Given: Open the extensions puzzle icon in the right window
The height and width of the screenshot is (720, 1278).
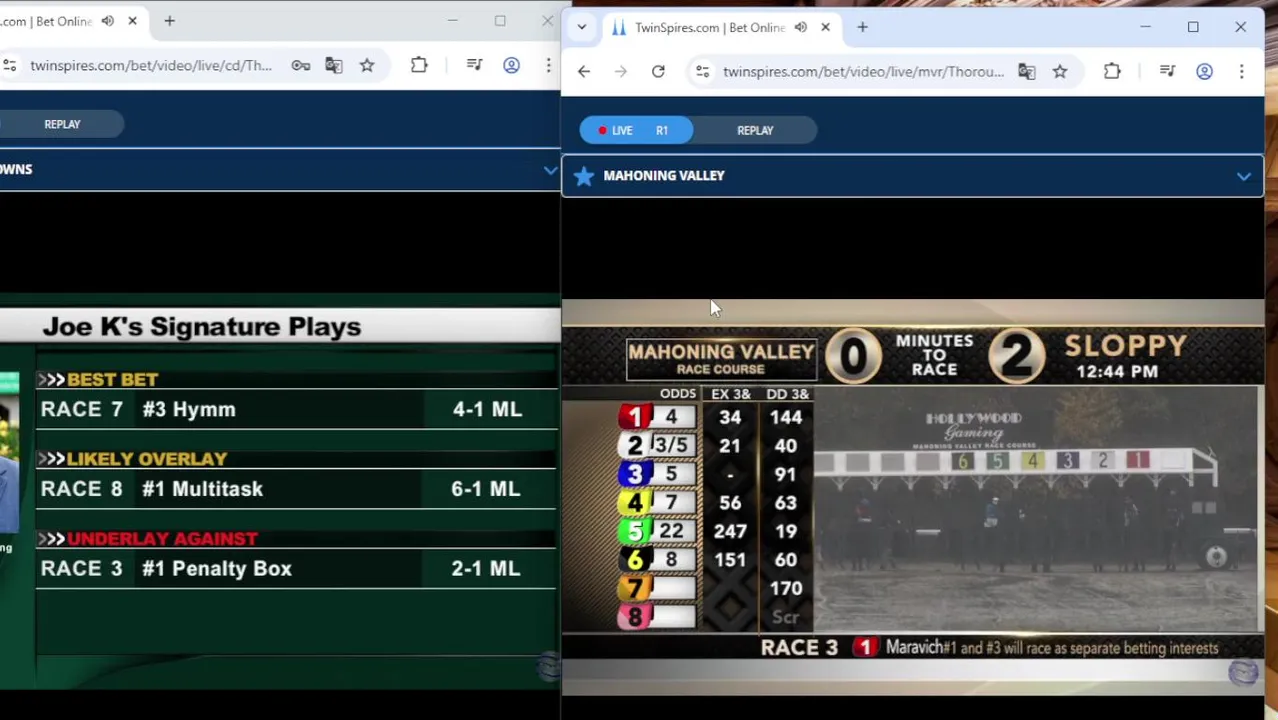Looking at the screenshot, I should (1112, 71).
